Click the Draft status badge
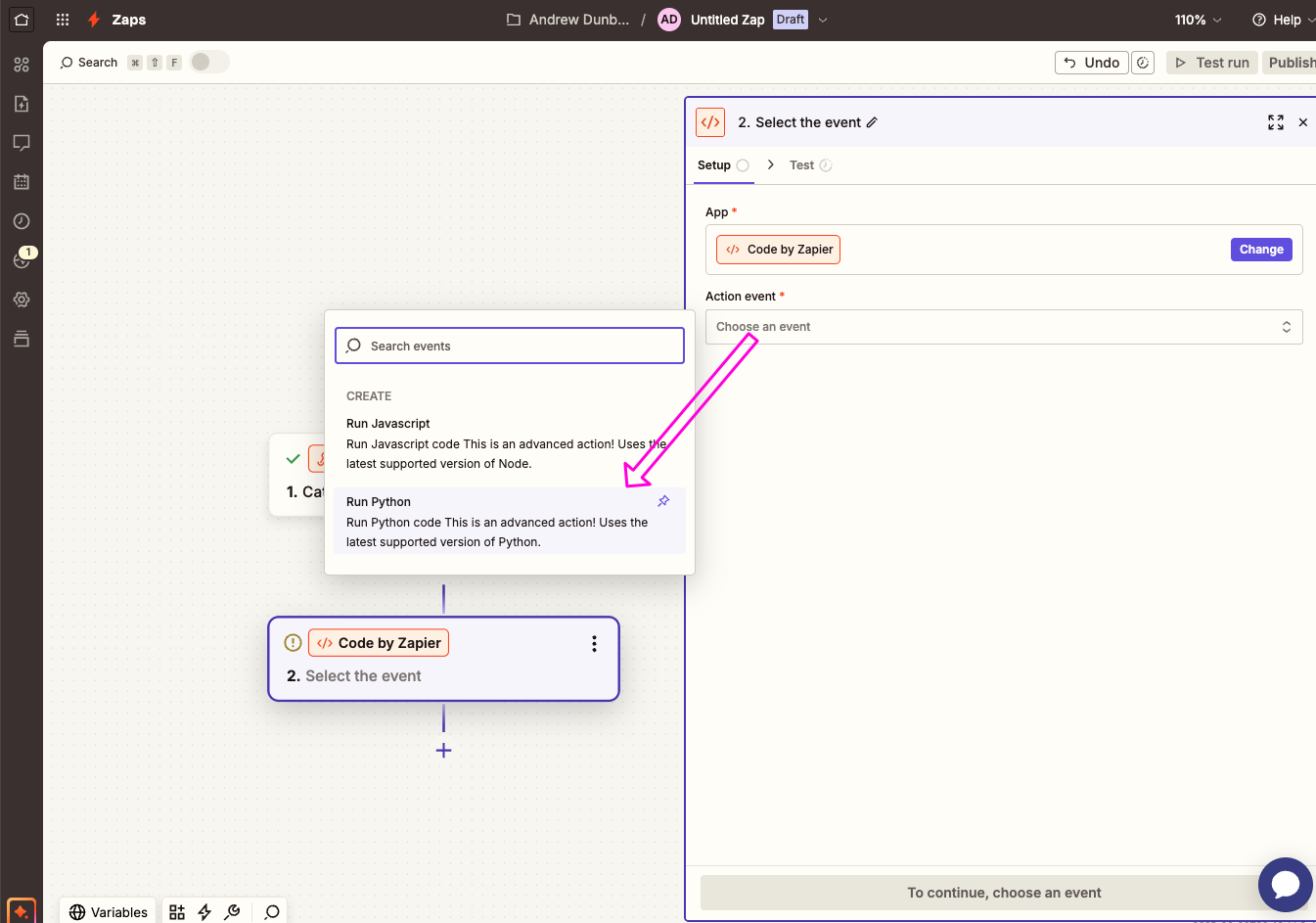Viewport: 1316px width, 923px height. click(791, 20)
